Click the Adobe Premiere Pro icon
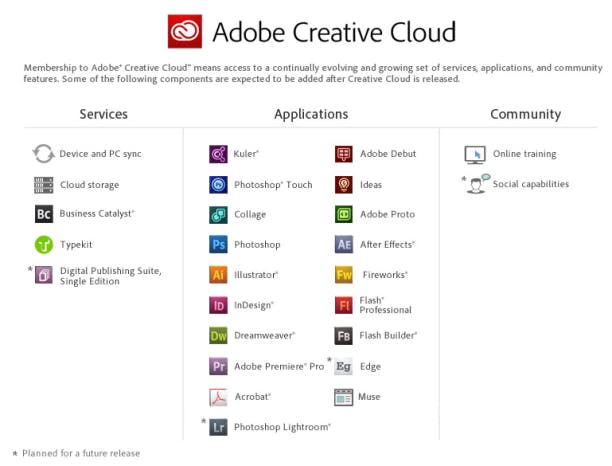Image resolution: width=612 pixels, height=466 pixels. point(218,367)
